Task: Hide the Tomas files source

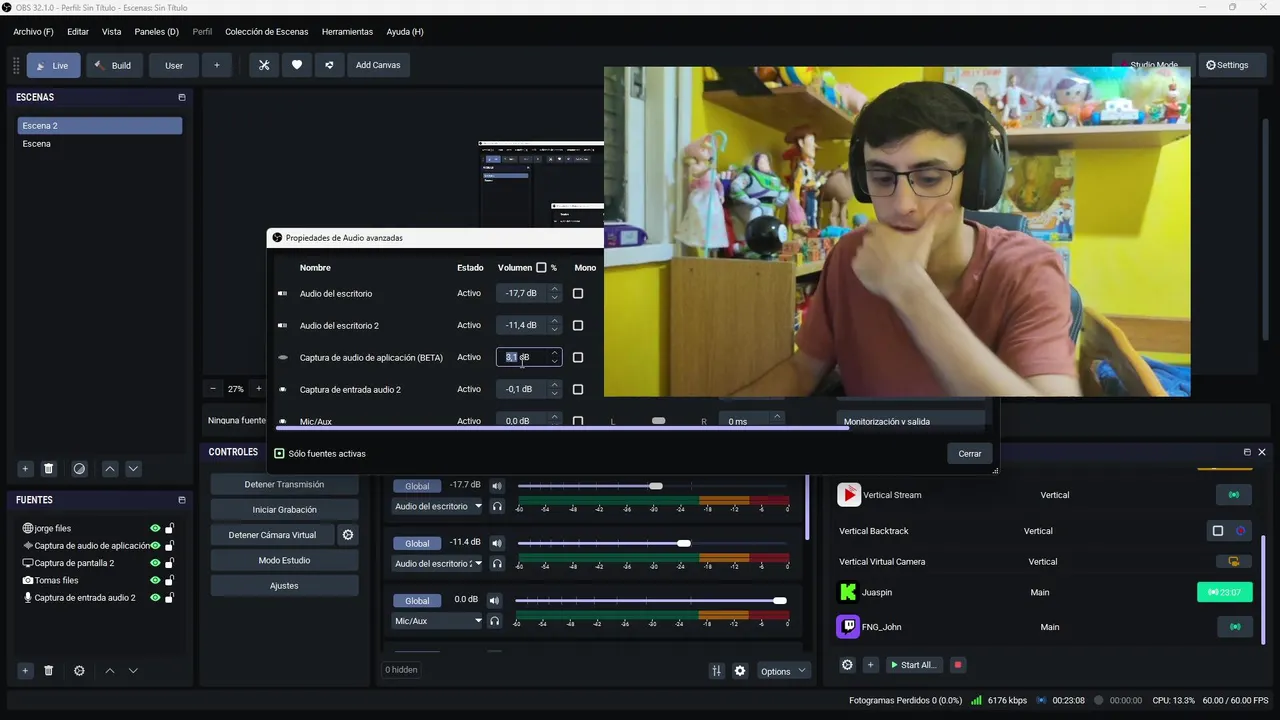Action: [x=155, y=580]
